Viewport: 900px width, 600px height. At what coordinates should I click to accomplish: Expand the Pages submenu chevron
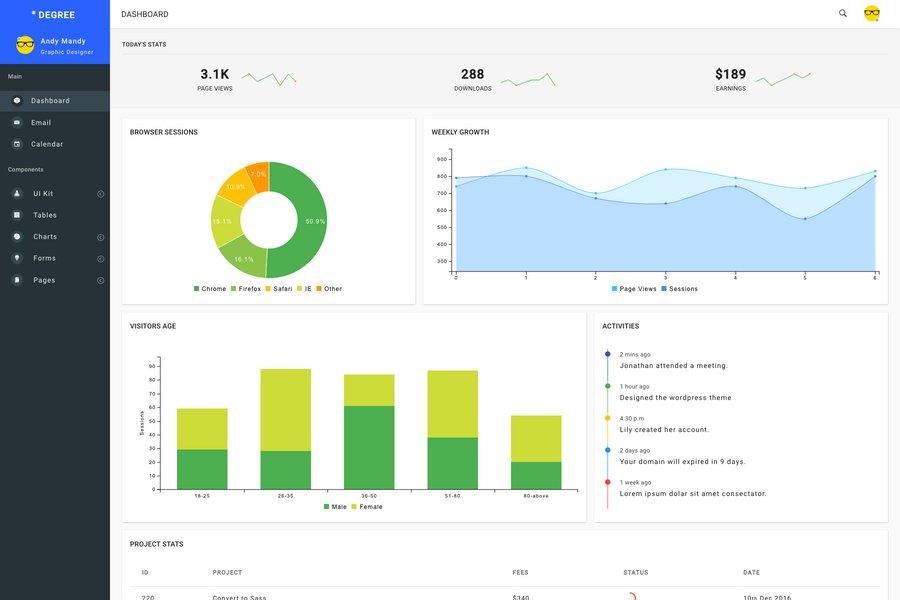tap(99, 278)
